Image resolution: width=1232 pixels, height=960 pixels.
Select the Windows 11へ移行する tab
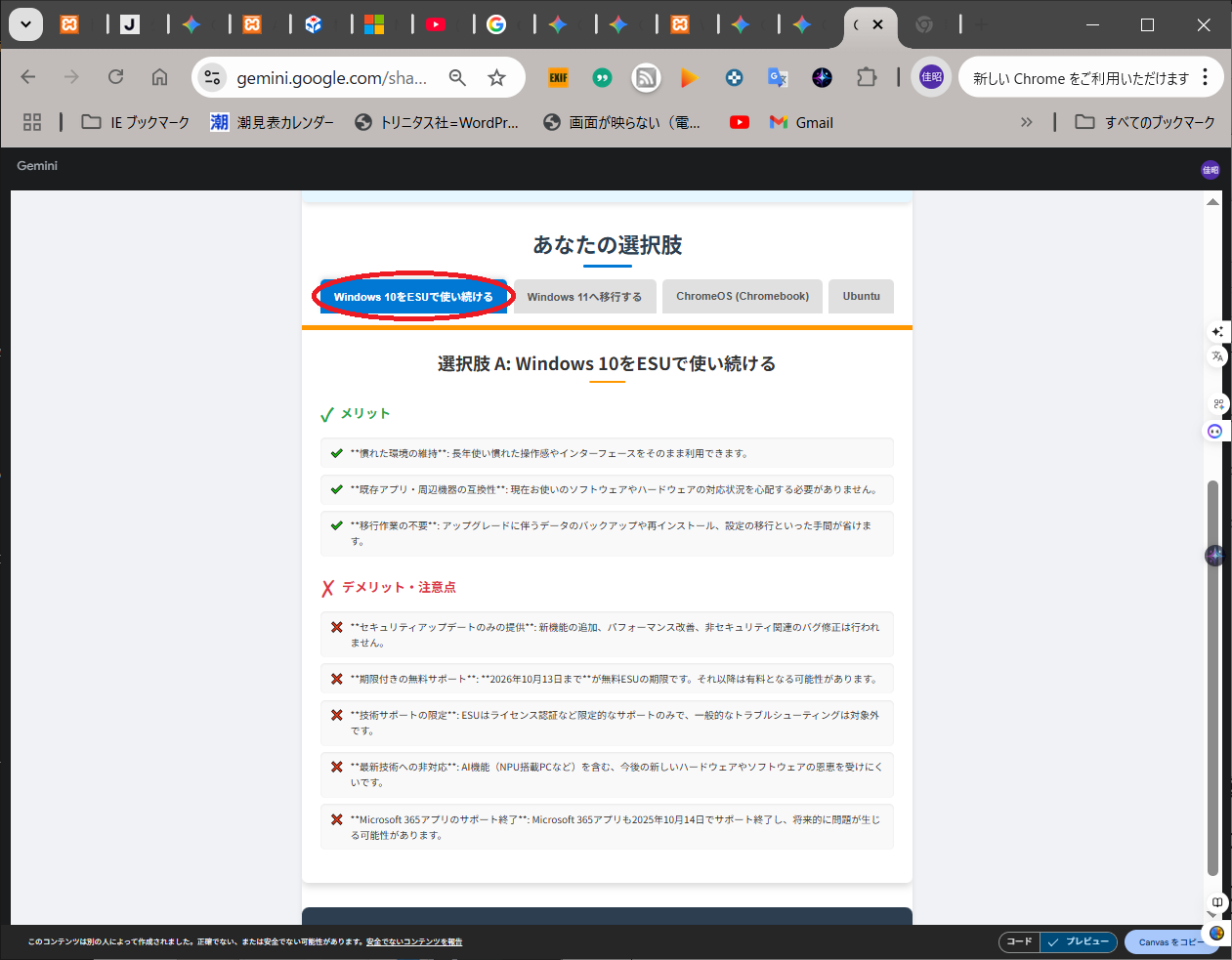(584, 297)
